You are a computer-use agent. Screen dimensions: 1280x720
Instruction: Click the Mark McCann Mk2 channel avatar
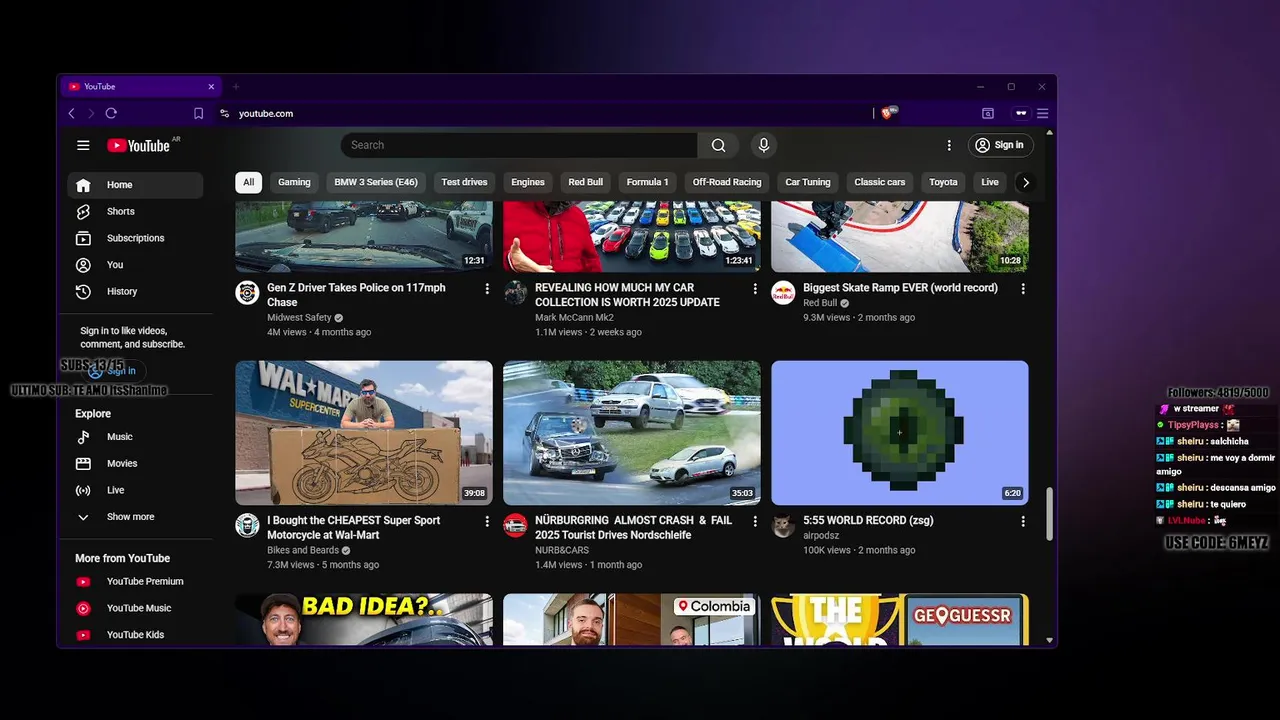(x=515, y=292)
